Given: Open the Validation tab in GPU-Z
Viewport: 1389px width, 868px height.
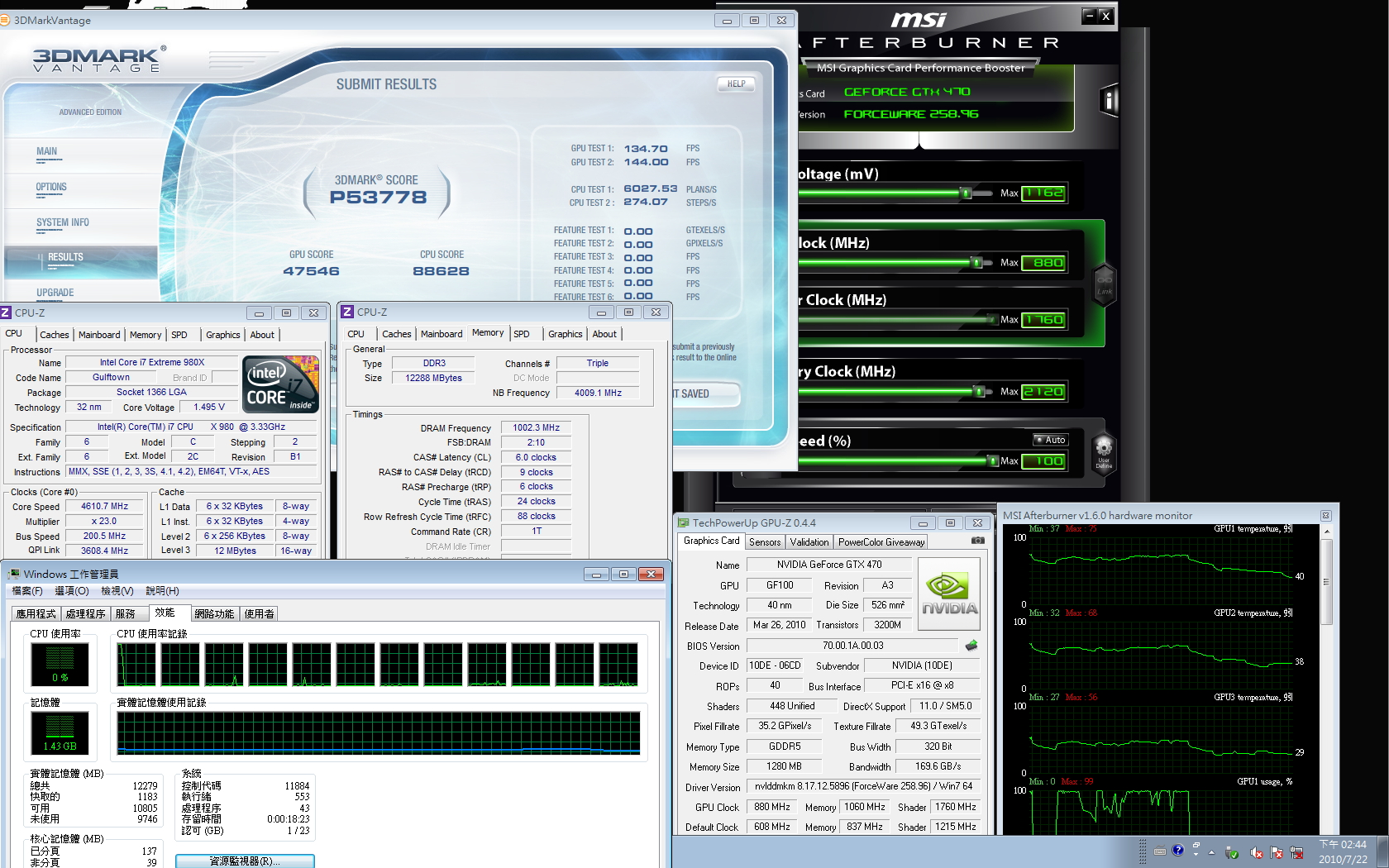Looking at the screenshot, I should 809,542.
